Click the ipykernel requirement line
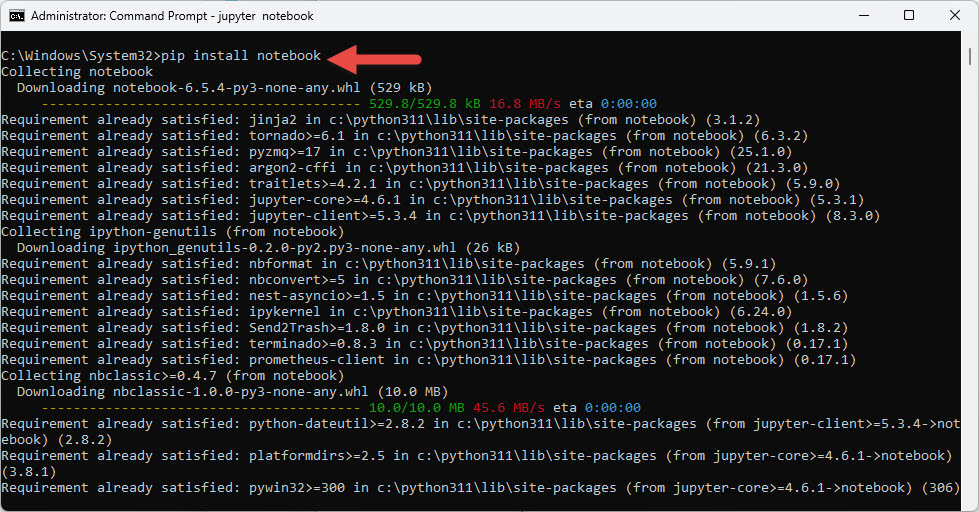The width and height of the screenshot is (979, 512). click(396, 312)
